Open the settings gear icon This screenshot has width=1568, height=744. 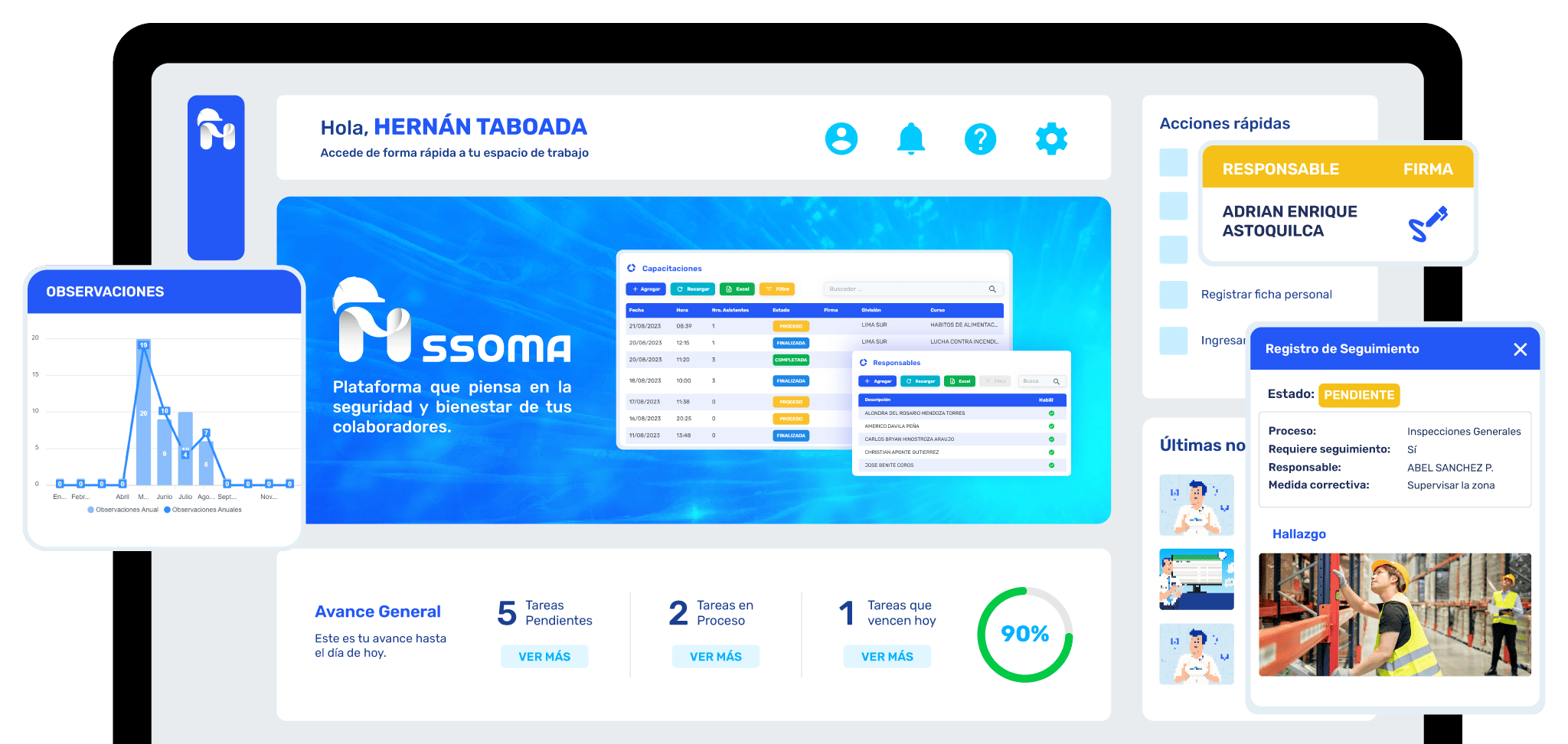1051,139
